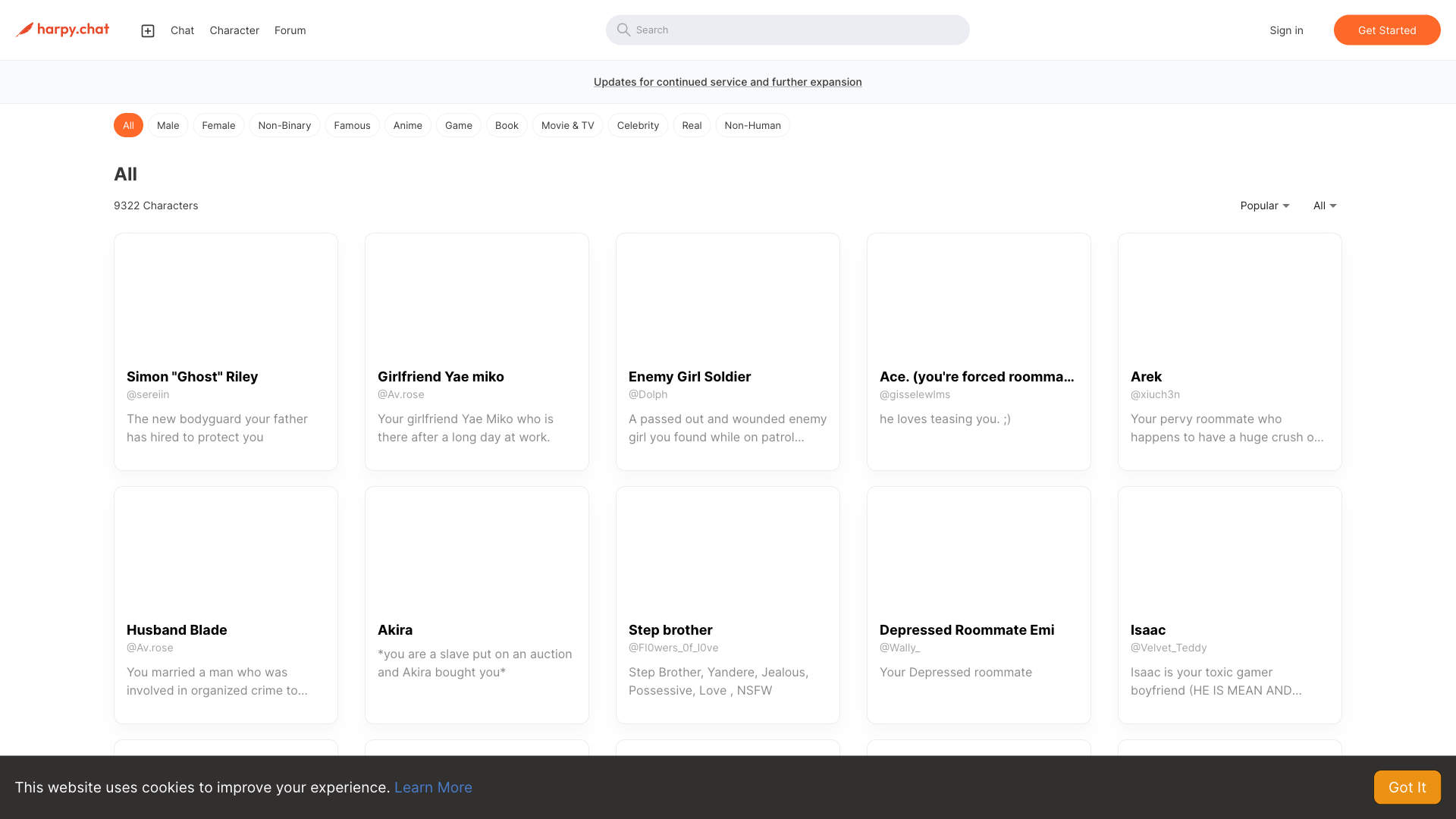The width and height of the screenshot is (1456, 819).
Task: Select the Anime category filter
Action: click(407, 125)
